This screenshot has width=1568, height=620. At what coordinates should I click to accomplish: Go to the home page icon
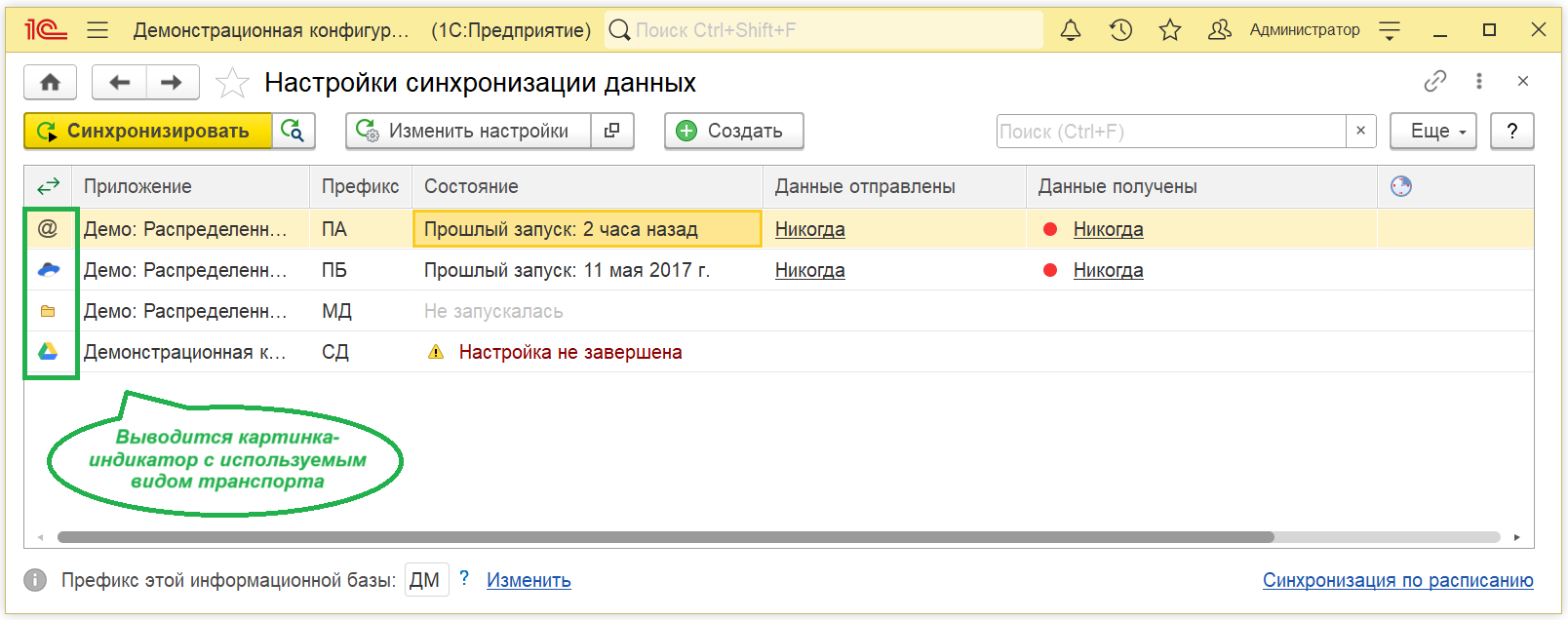50,82
